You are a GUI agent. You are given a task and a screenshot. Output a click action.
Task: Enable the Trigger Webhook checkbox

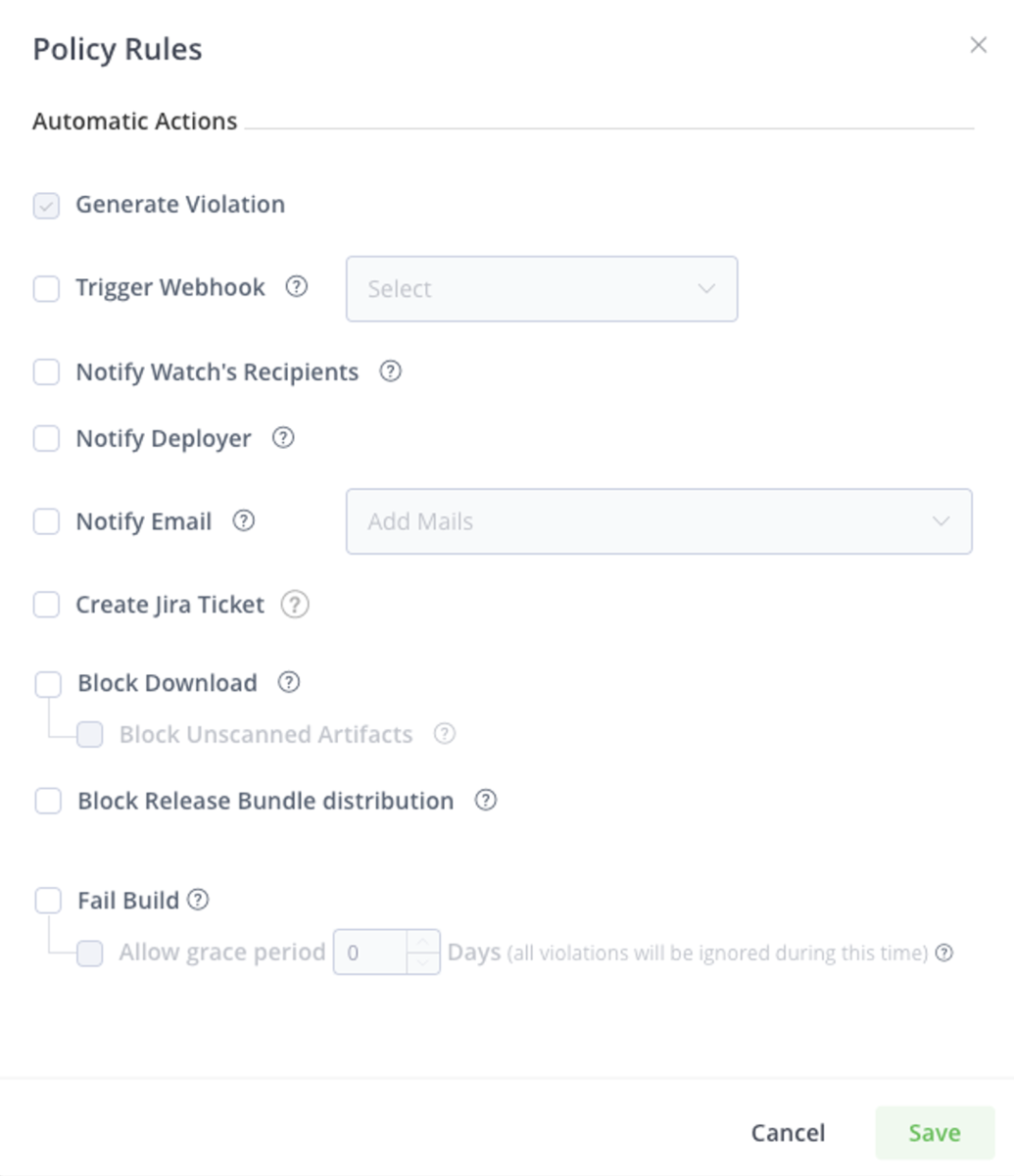click(x=46, y=288)
